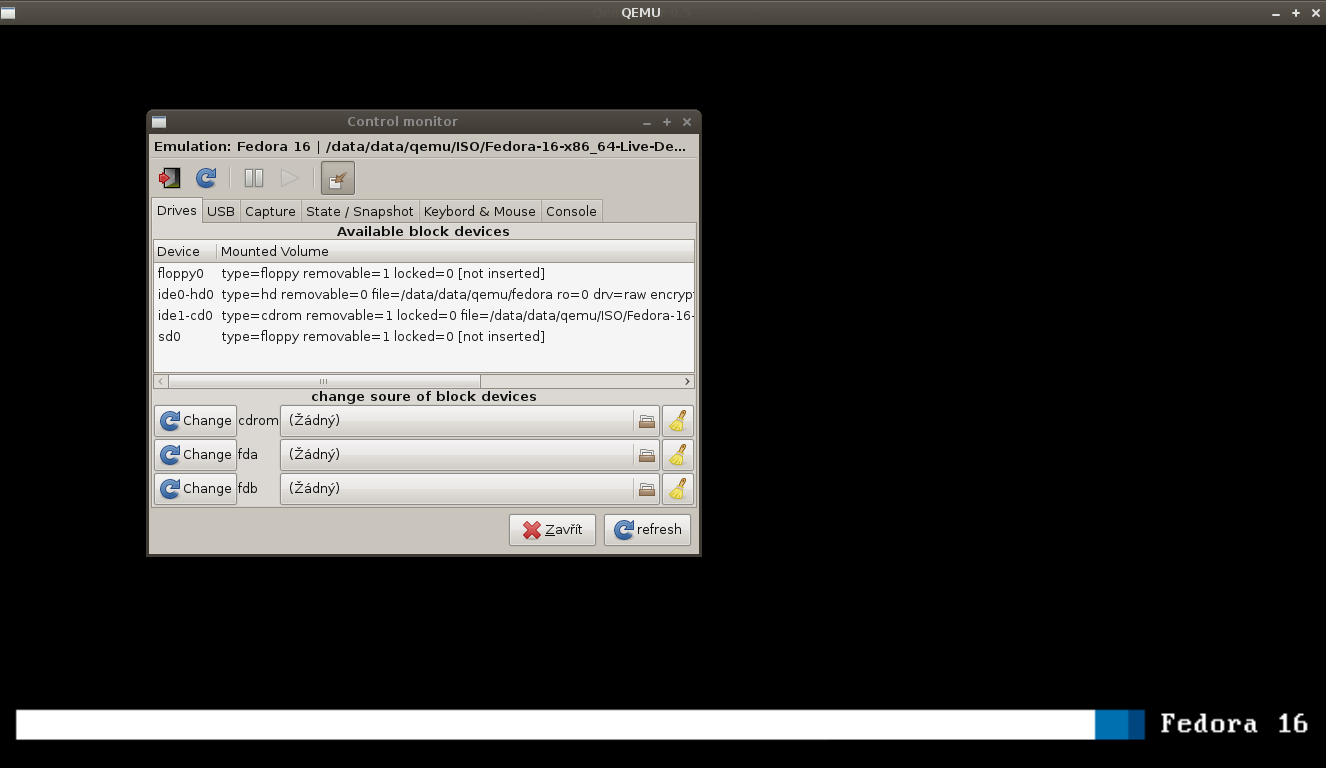Select the sd0 device row
Image resolution: width=1326 pixels, height=768 pixels.
(x=424, y=336)
